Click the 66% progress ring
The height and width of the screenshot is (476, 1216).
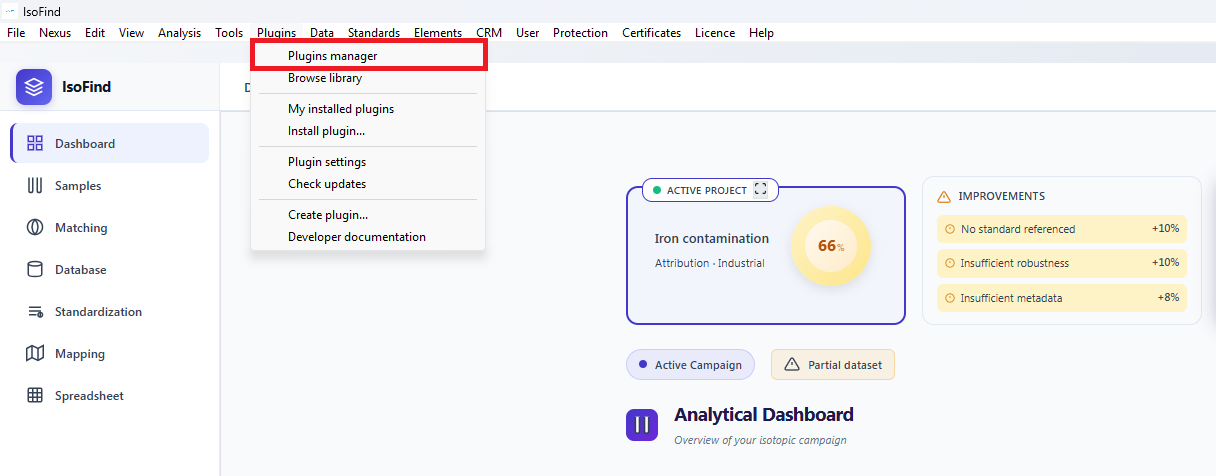831,246
